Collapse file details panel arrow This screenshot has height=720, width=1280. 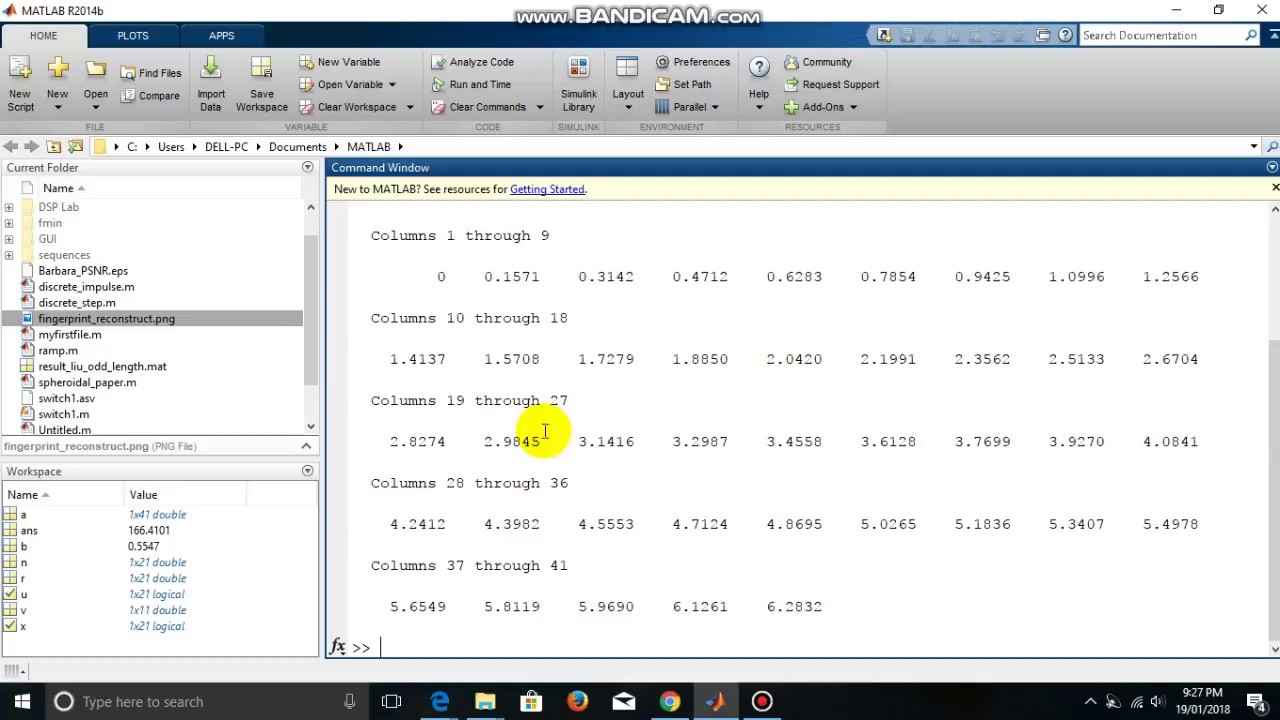(x=306, y=446)
